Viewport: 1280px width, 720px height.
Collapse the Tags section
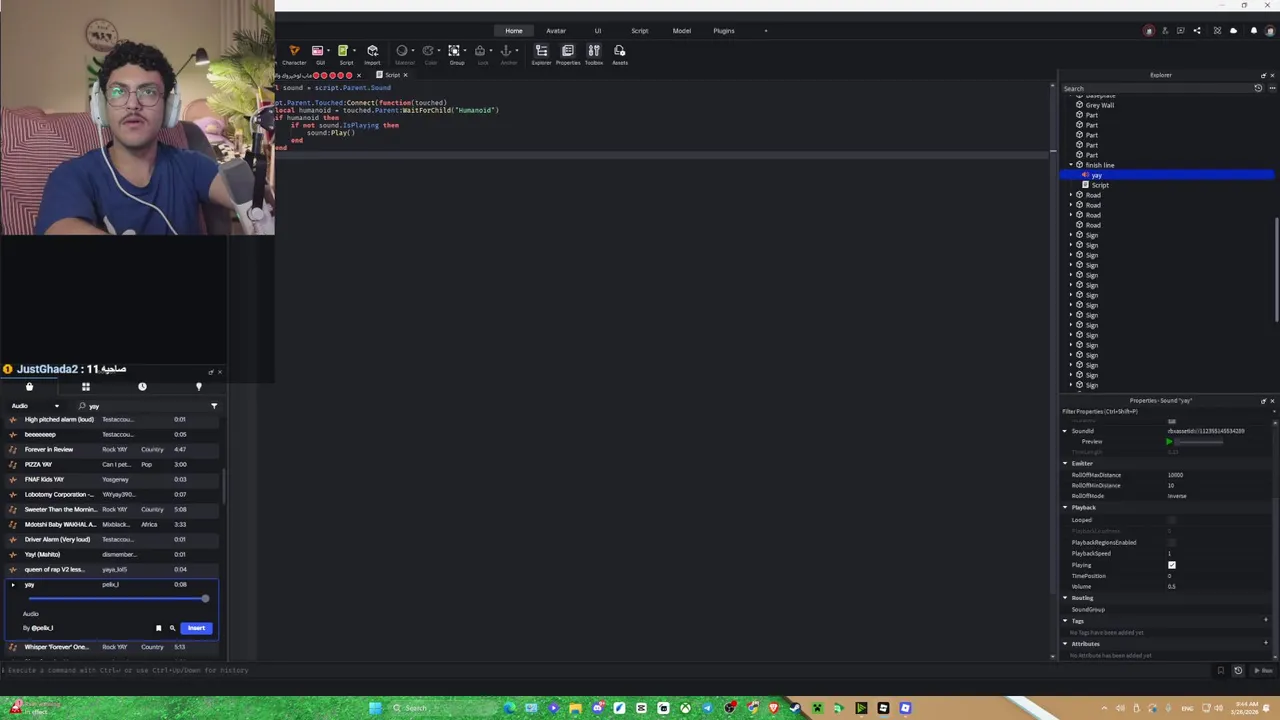point(1065,621)
